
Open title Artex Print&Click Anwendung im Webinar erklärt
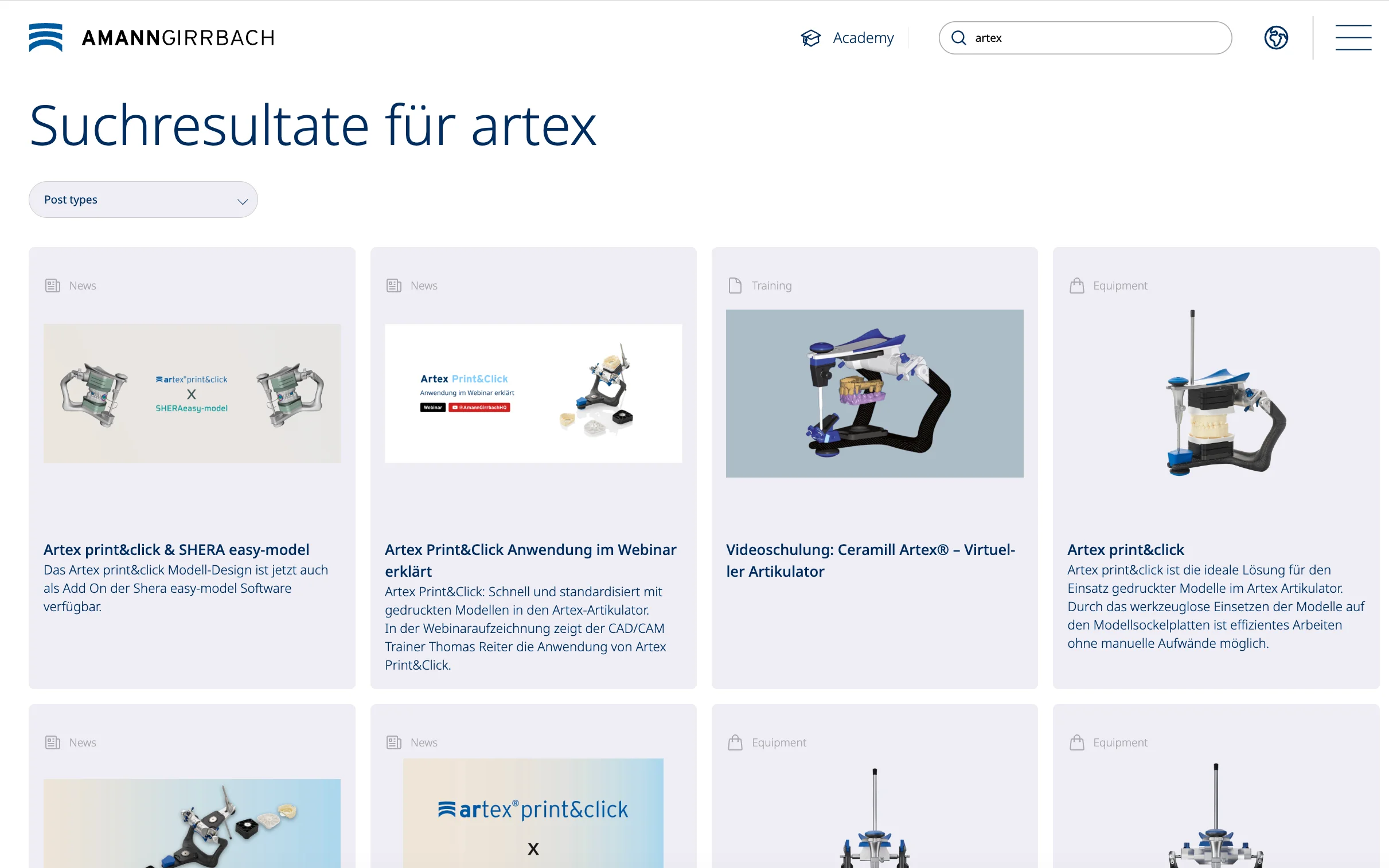pyautogui.click(x=530, y=560)
